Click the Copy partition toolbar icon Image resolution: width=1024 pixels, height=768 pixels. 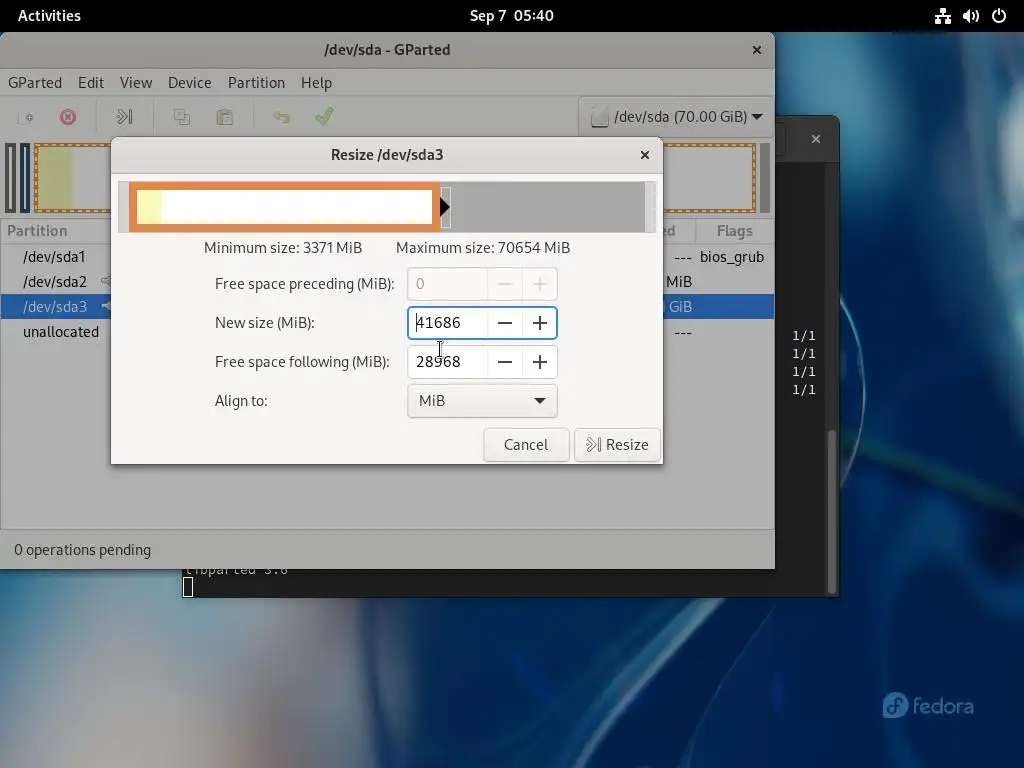tap(182, 117)
